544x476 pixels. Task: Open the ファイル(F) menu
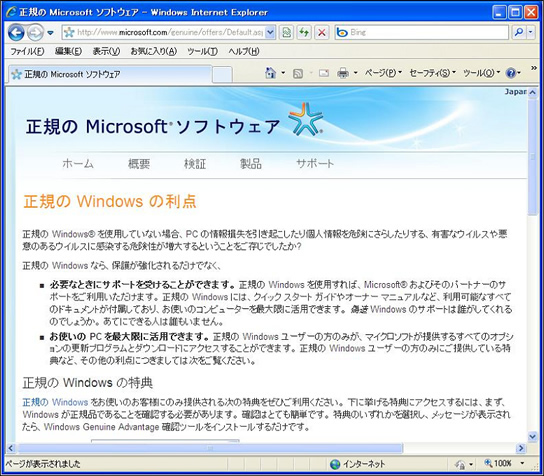pyautogui.click(x=27, y=51)
